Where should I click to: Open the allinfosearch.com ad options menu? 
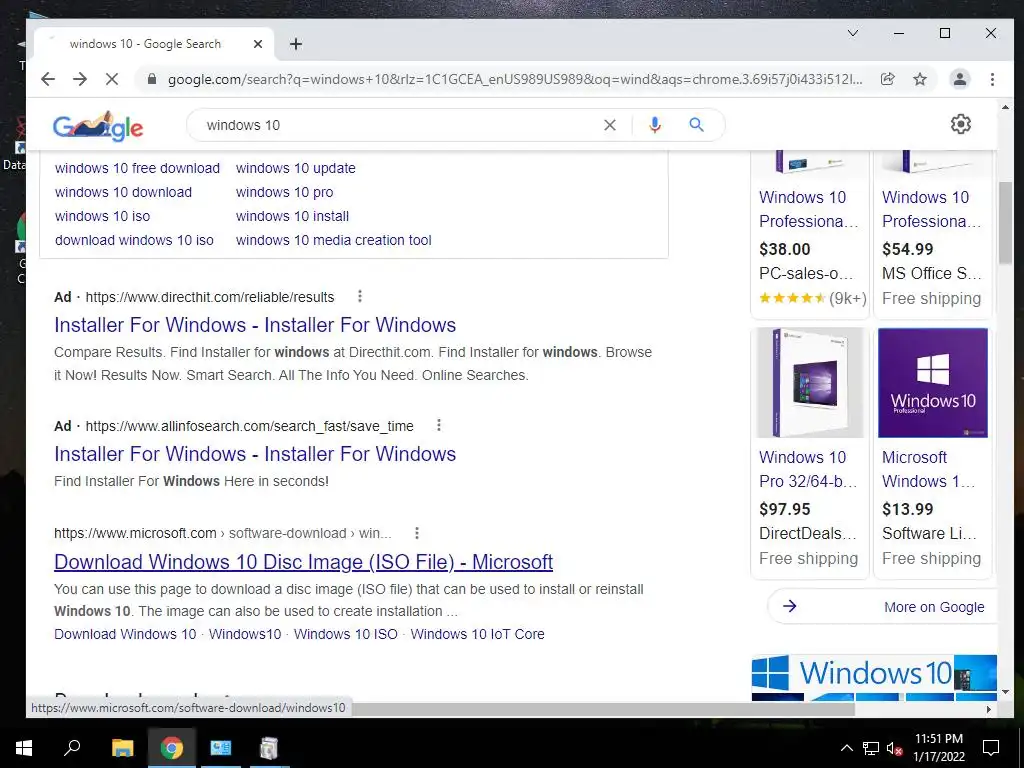tap(439, 426)
